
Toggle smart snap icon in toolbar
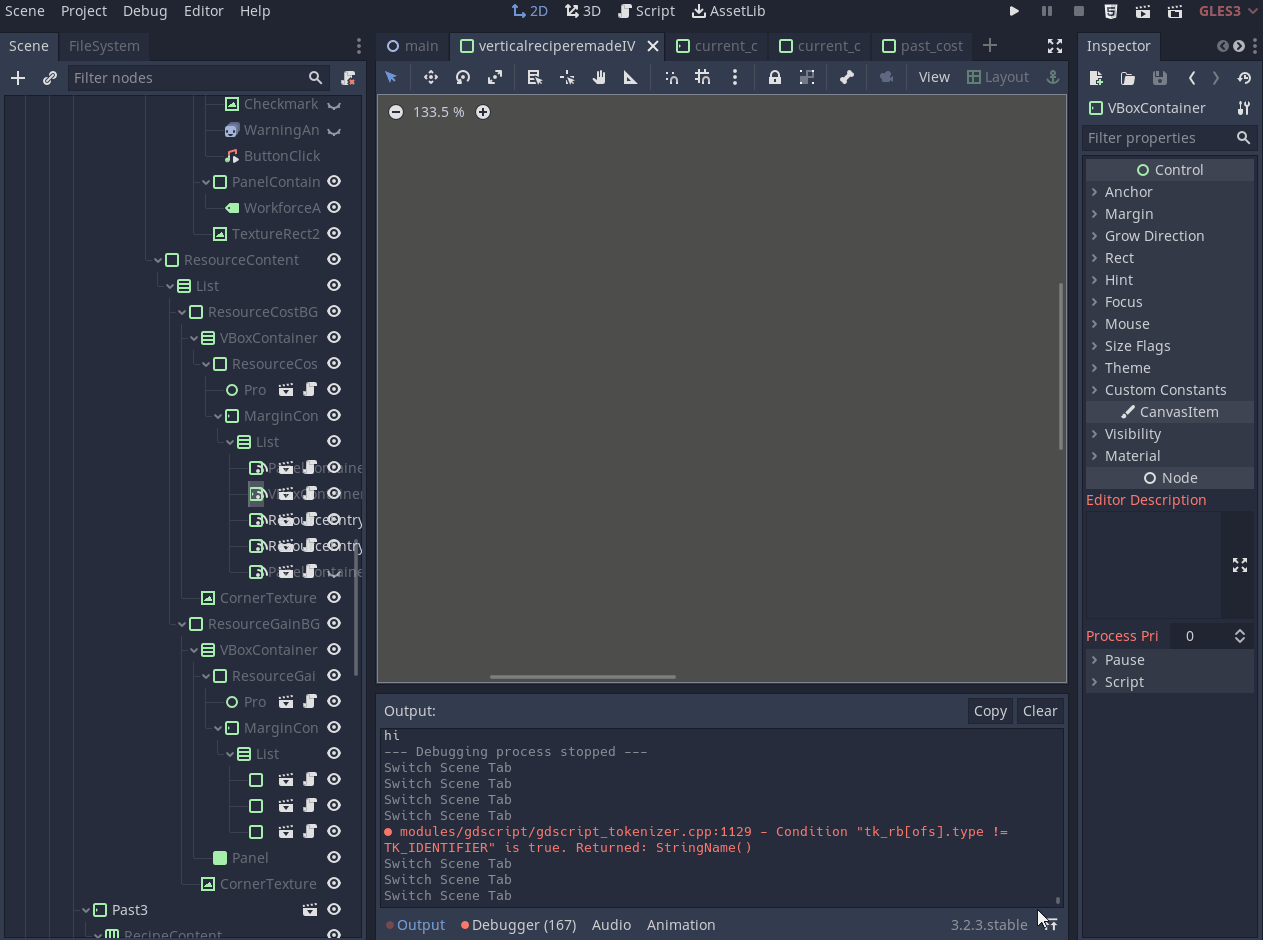[x=671, y=77]
